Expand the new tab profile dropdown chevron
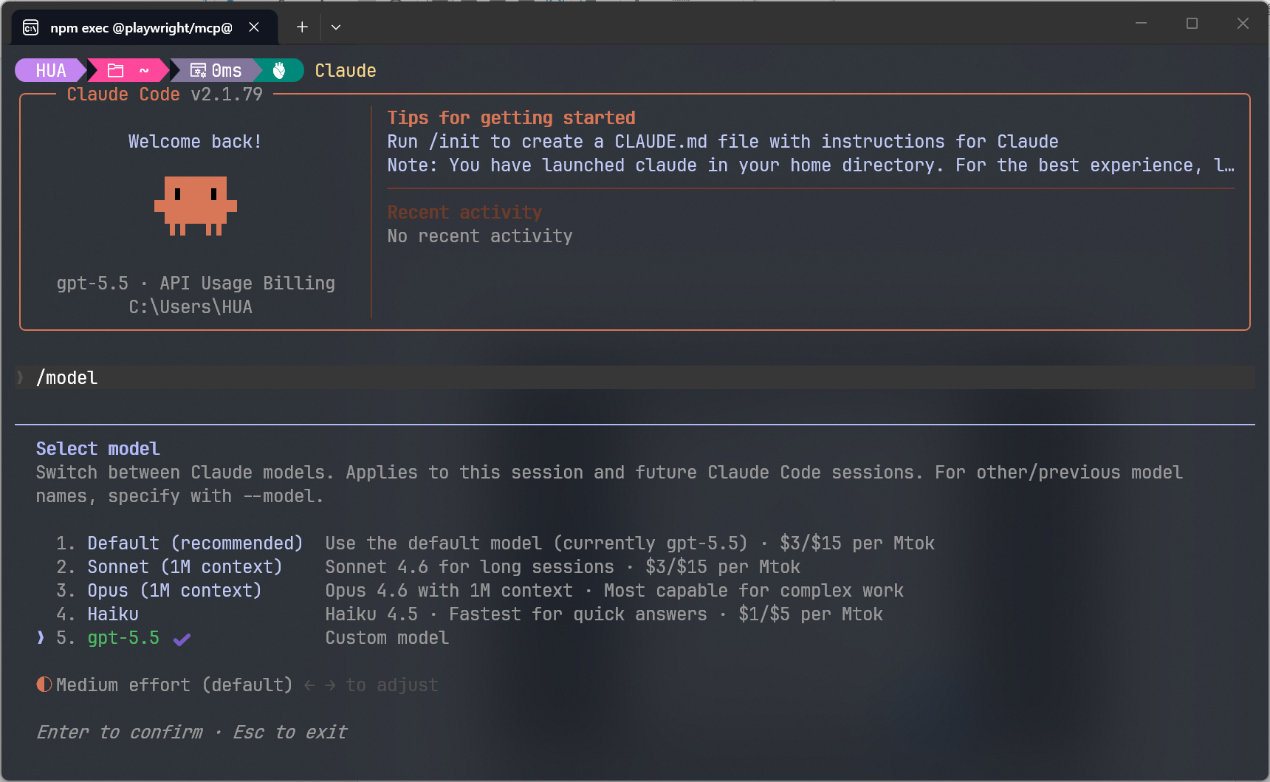Viewport: 1270px width, 782px height. (336, 27)
